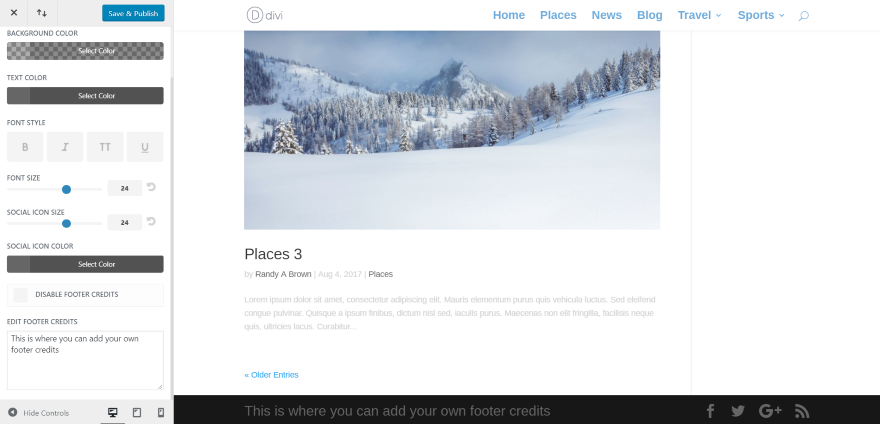Viewport: 880px width, 424px height.
Task: Reset the social icon size value
Action: click(x=151, y=221)
